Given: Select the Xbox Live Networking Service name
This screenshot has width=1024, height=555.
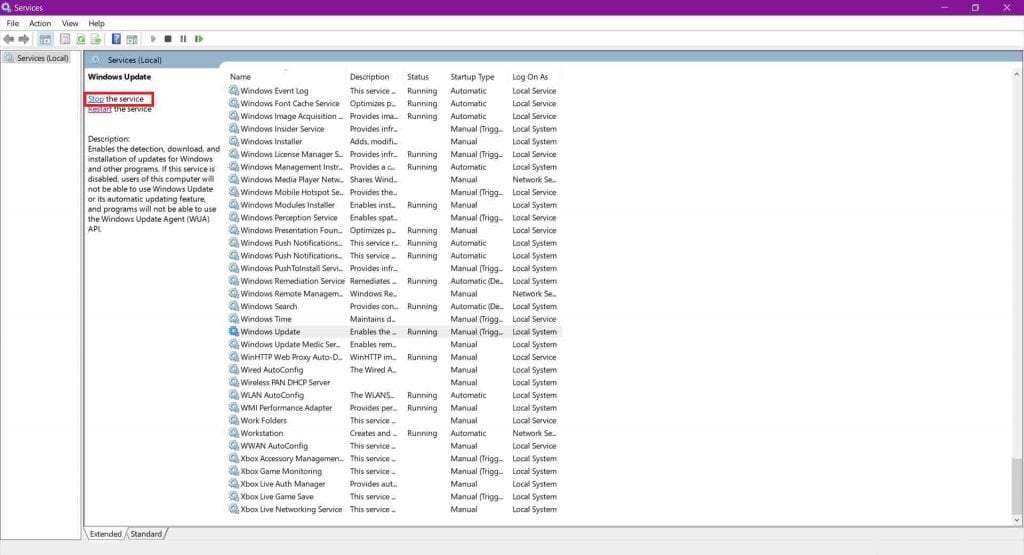Looking at the screenshot, I should [x=291, y=510].
